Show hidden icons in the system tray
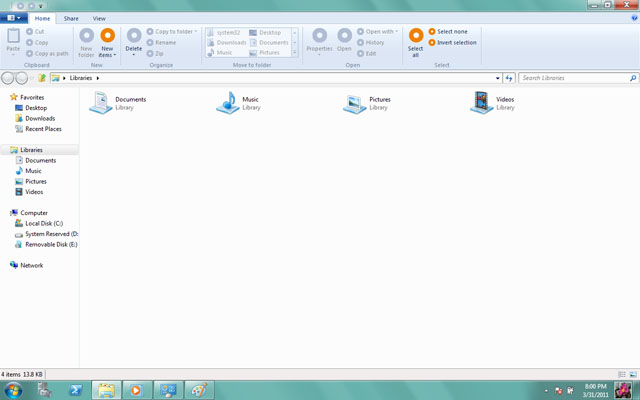The width and height of the screenshot is (640, 400). pos(546,389)
